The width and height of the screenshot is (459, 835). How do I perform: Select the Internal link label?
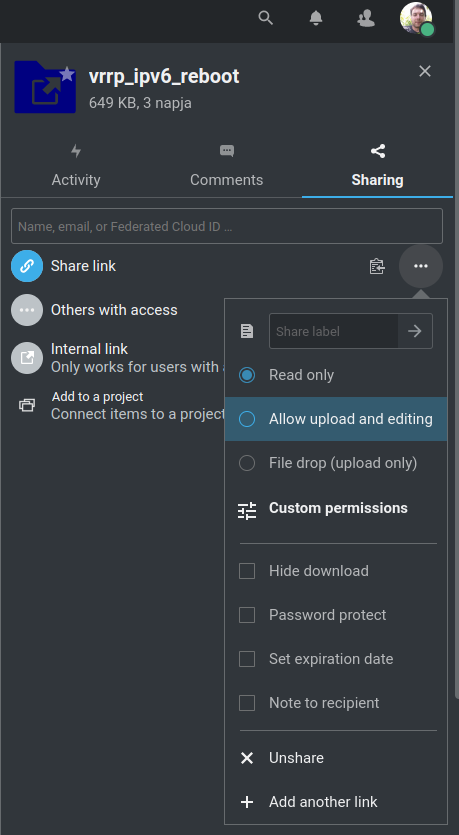(89, 349)
